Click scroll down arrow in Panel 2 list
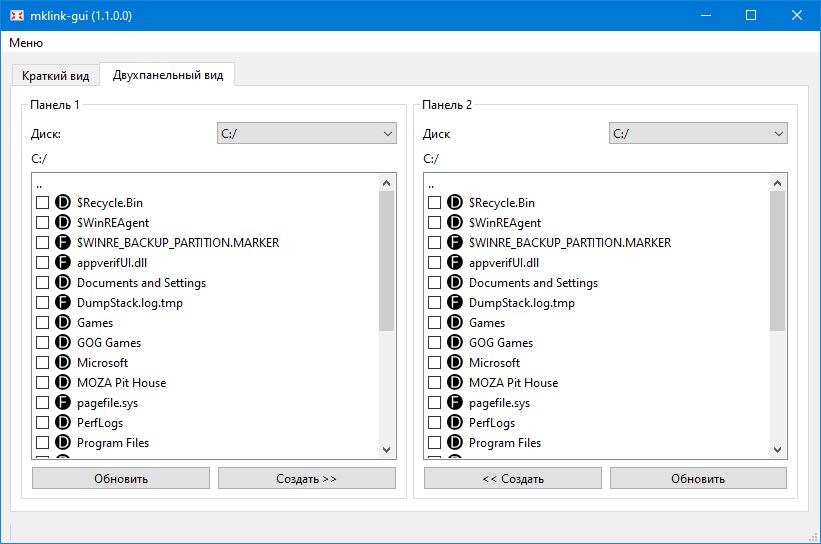Viewport: 821px width, 544px height. click(x=778, y=449)
